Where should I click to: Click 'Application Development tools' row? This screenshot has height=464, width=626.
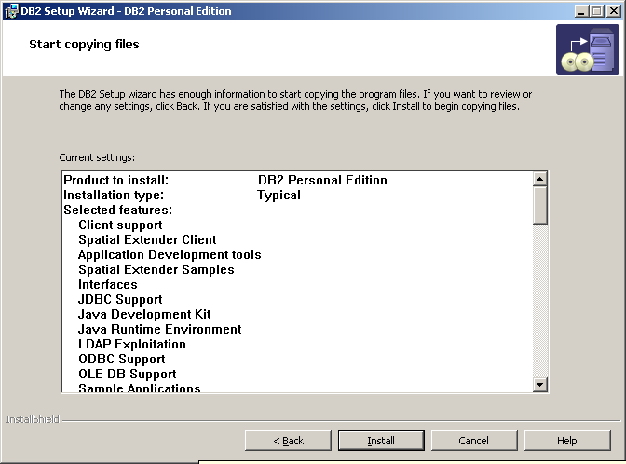[170, 255]
